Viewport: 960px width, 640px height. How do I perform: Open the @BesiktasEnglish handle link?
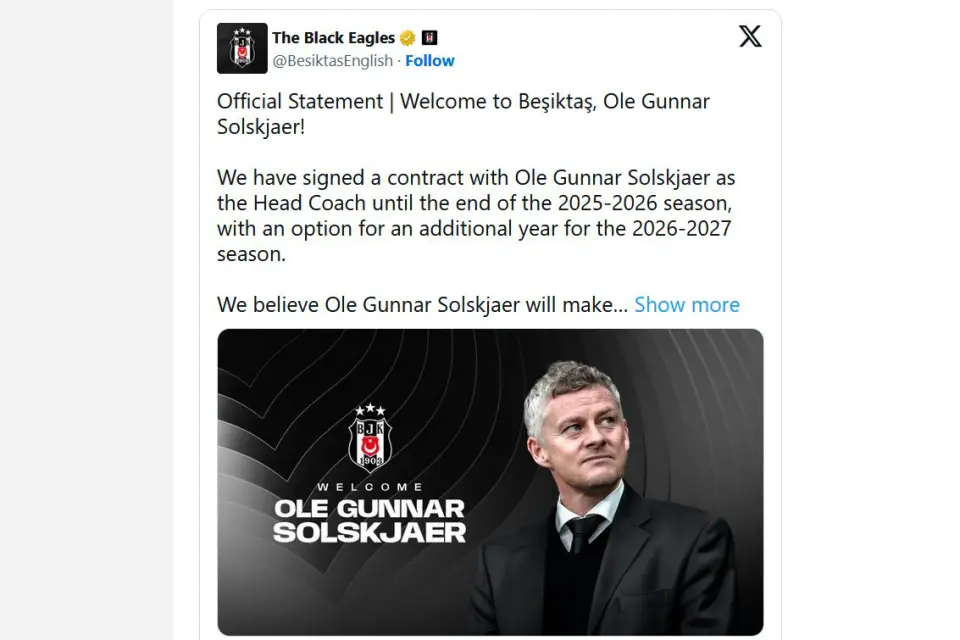point(332,61)
